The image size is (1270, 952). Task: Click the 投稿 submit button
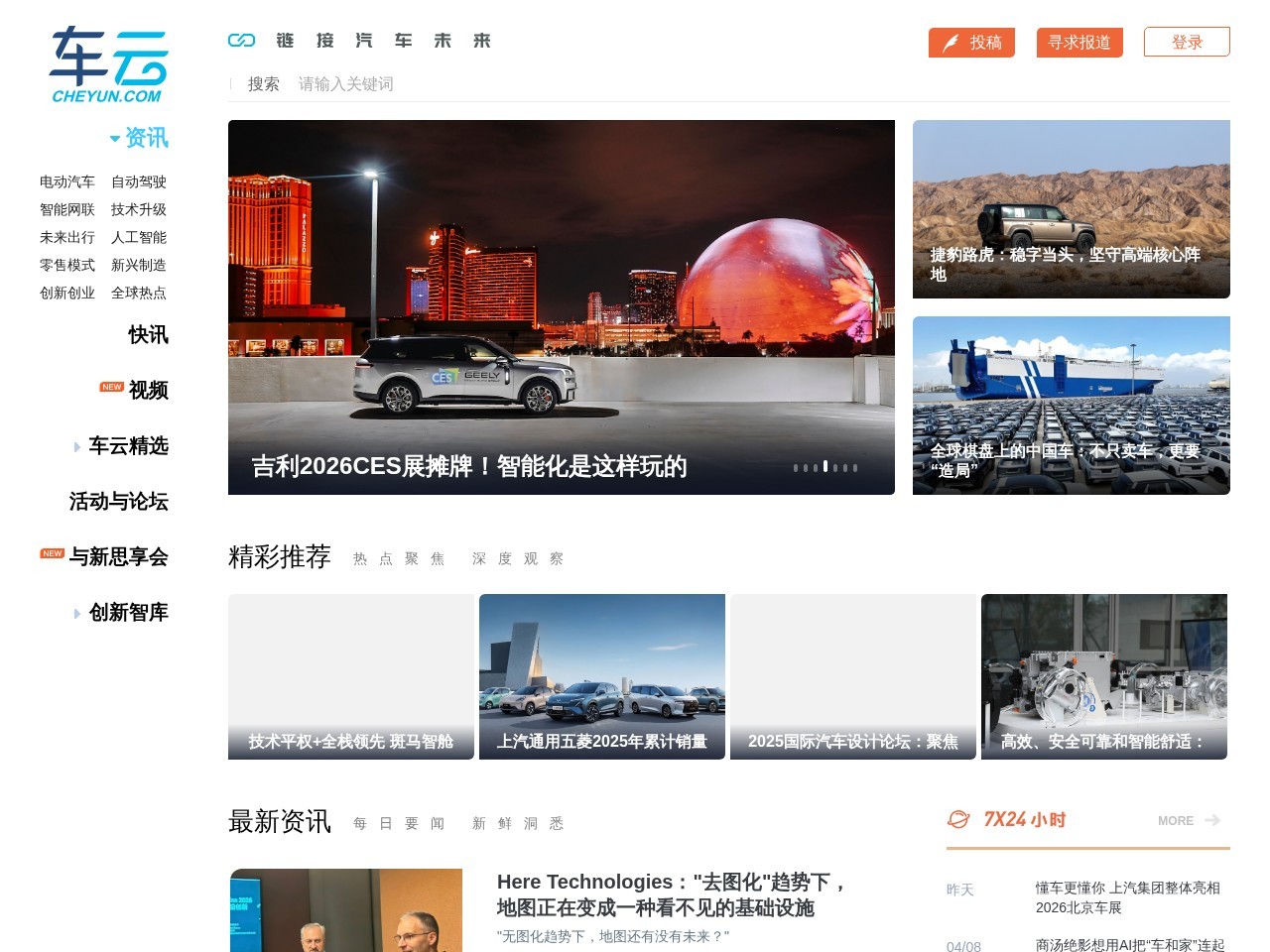pyautogui.click(x=971, y=42)
